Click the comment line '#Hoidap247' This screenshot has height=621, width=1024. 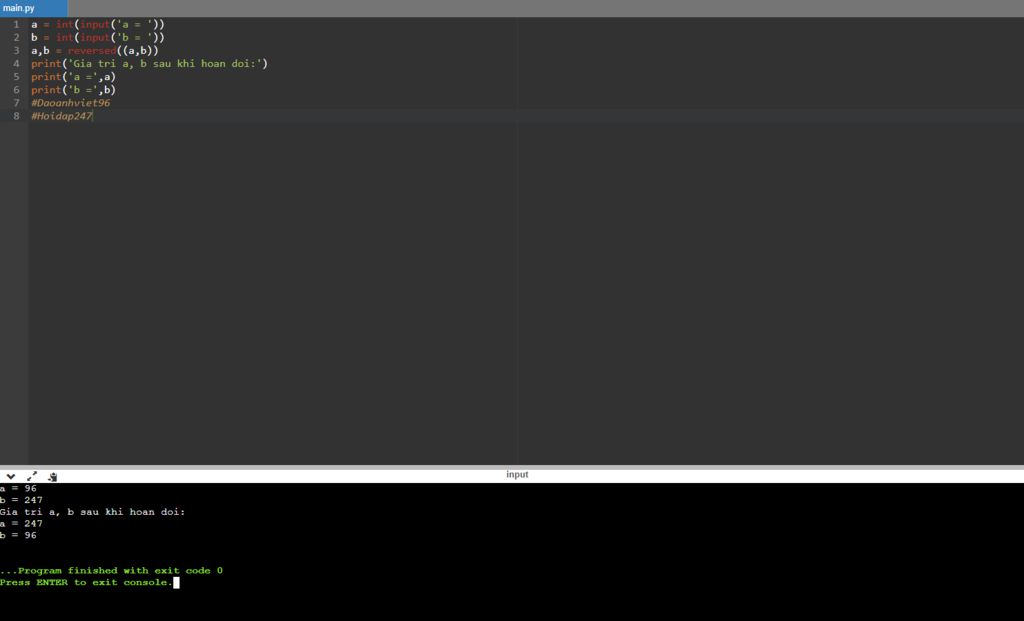62,116
